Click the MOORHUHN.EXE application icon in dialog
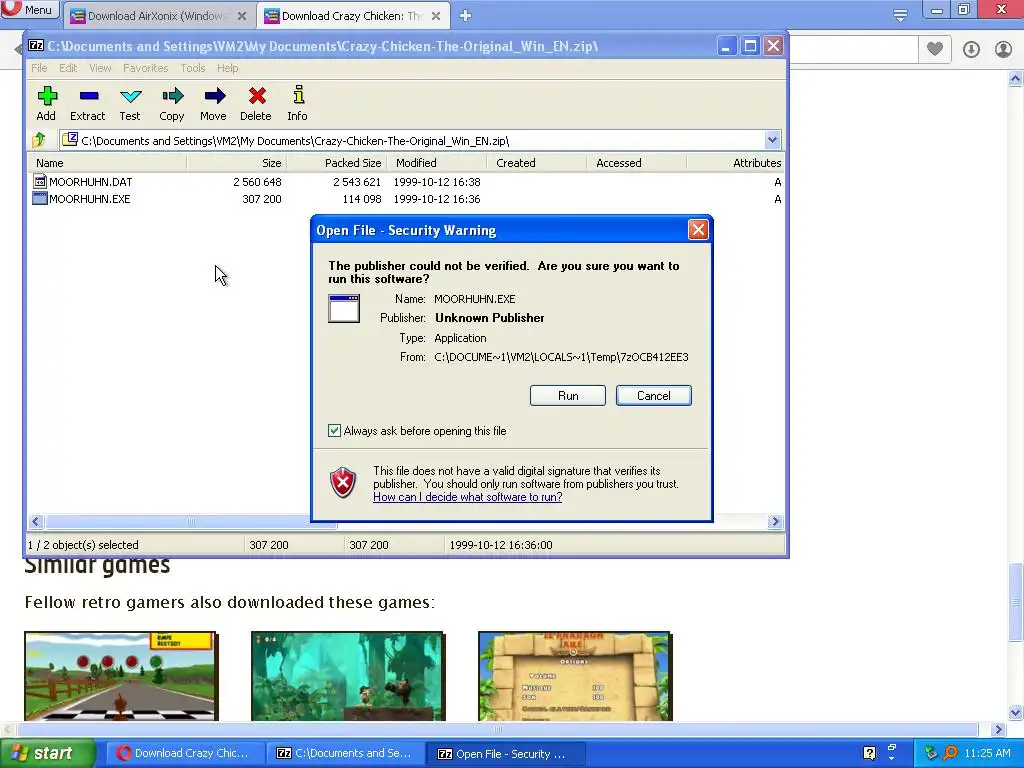Image resolution: width=1024 pixels, height=768 pixels. pos(344,308)
